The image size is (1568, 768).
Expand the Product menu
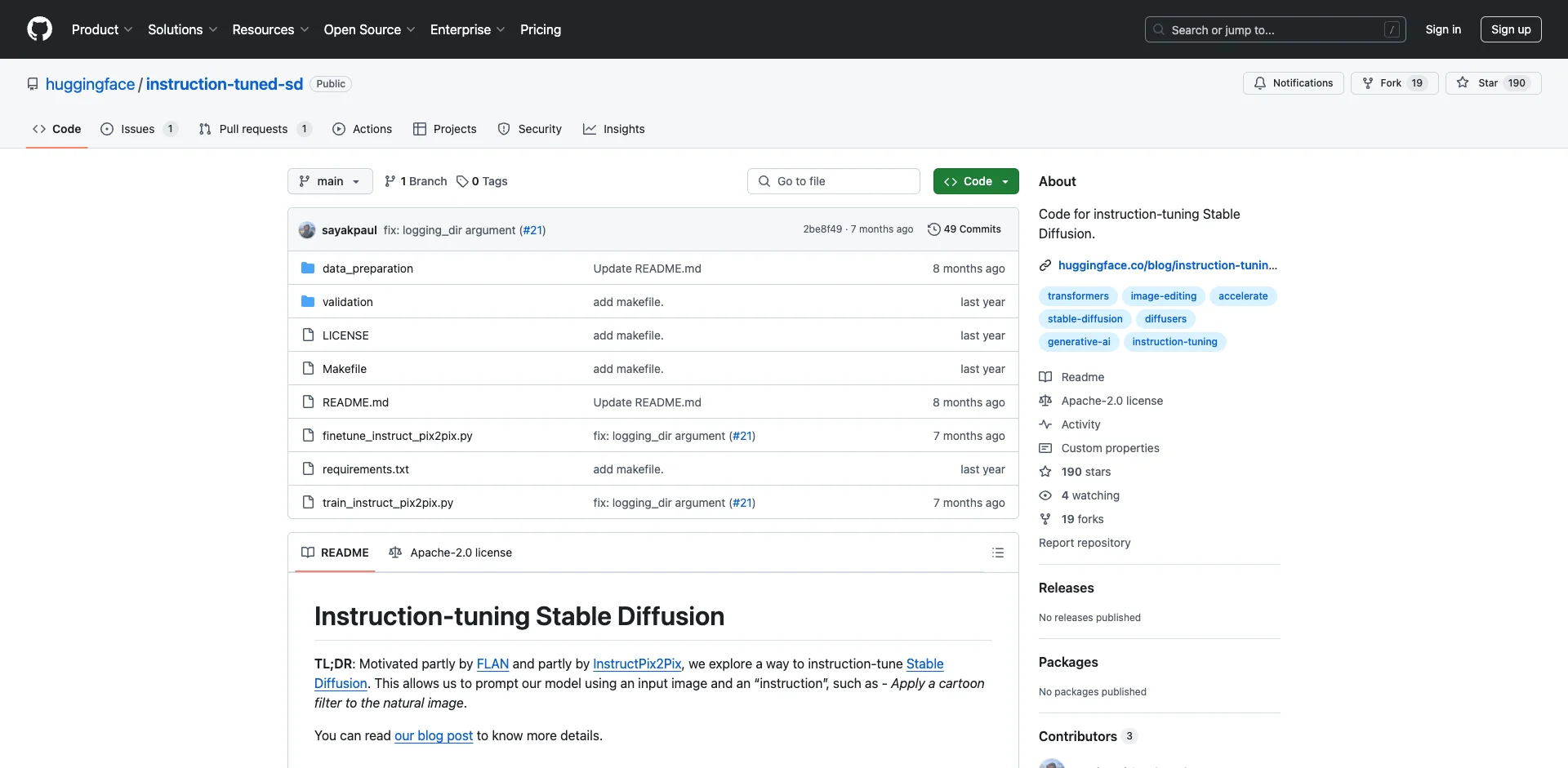102,29
